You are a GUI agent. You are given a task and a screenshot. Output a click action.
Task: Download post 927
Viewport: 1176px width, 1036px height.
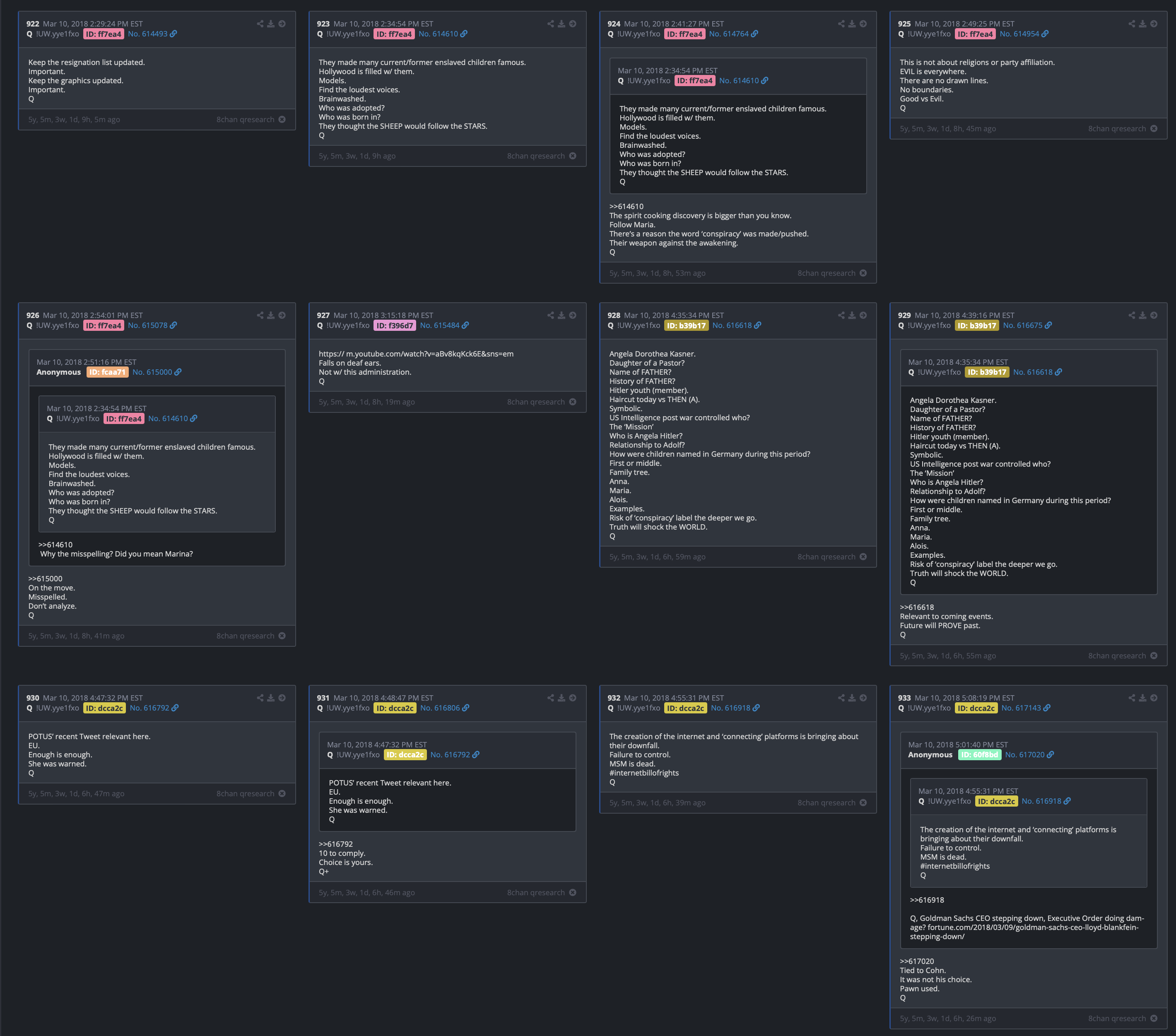pos(561,315)
